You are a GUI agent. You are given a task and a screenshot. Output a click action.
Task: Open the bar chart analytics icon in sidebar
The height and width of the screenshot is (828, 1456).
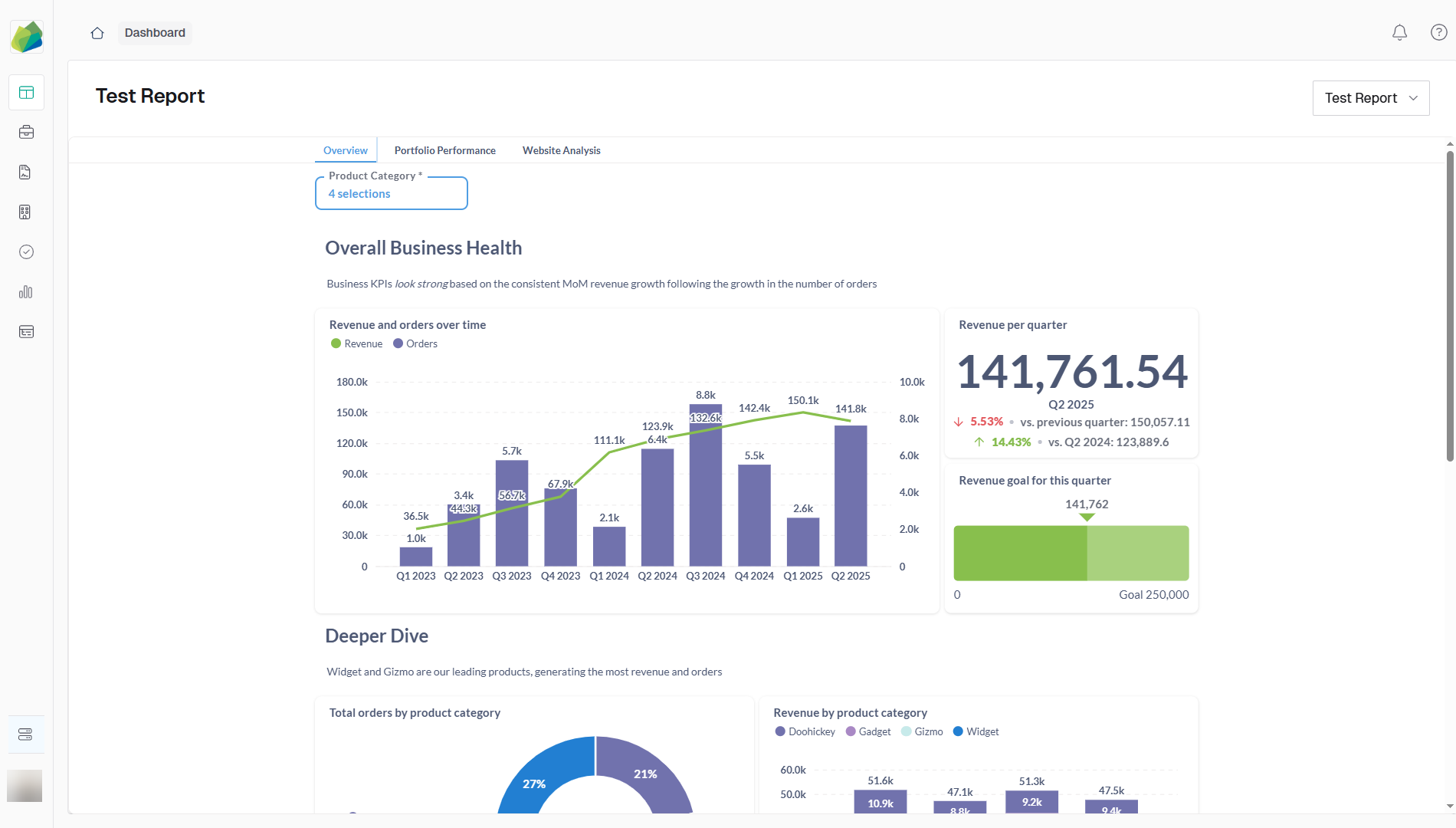point(25,291)
